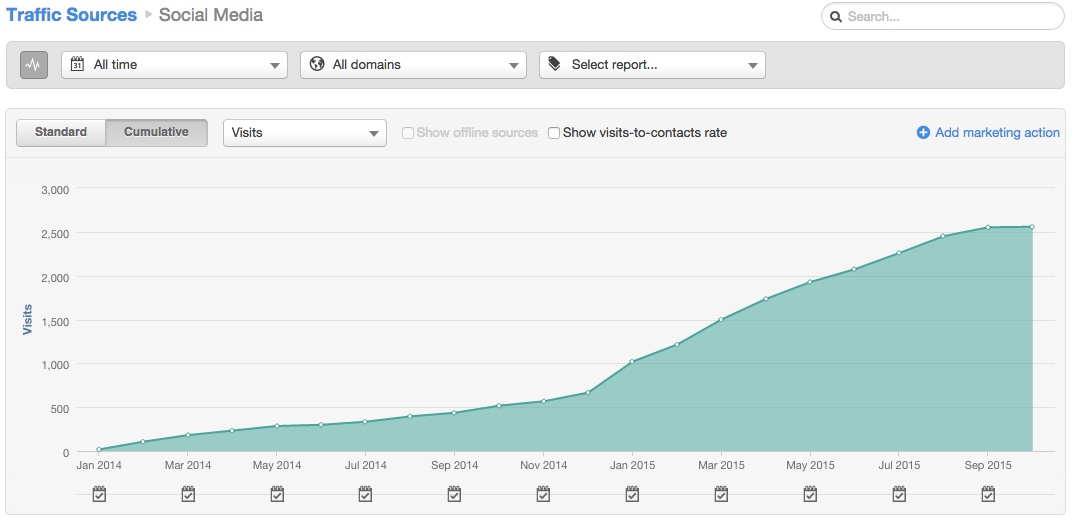Toggle the Show offline sources checkbox

(x=408, y=133)
